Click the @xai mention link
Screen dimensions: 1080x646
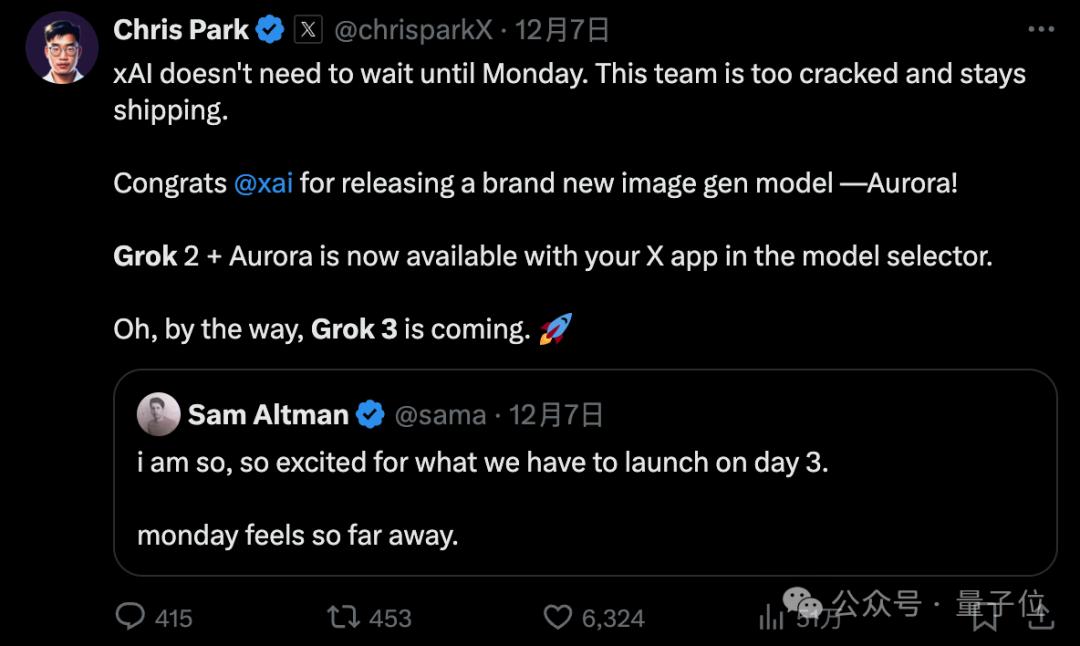pos(263,184)
